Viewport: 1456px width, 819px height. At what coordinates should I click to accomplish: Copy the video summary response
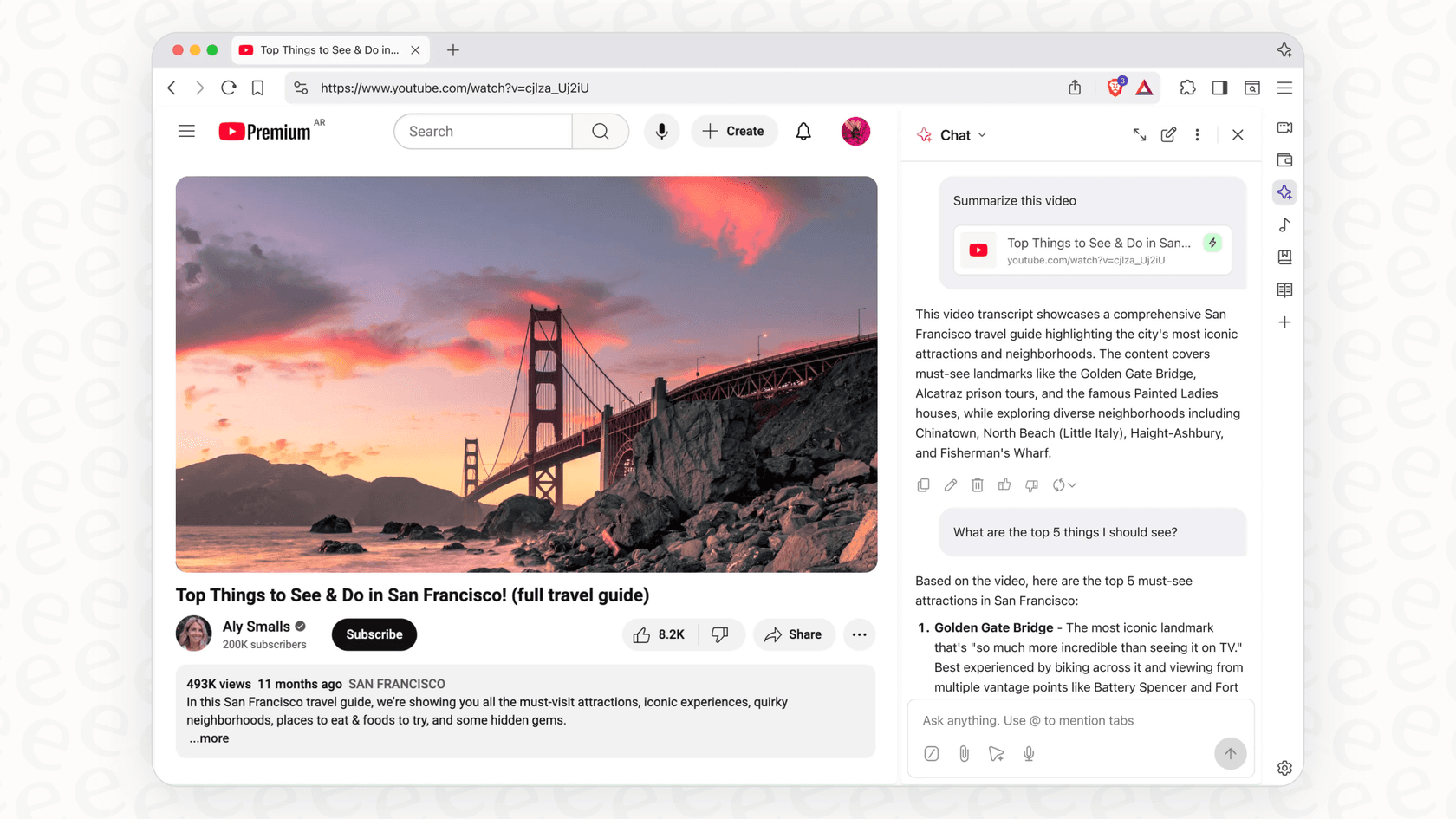tap(923, 485)
